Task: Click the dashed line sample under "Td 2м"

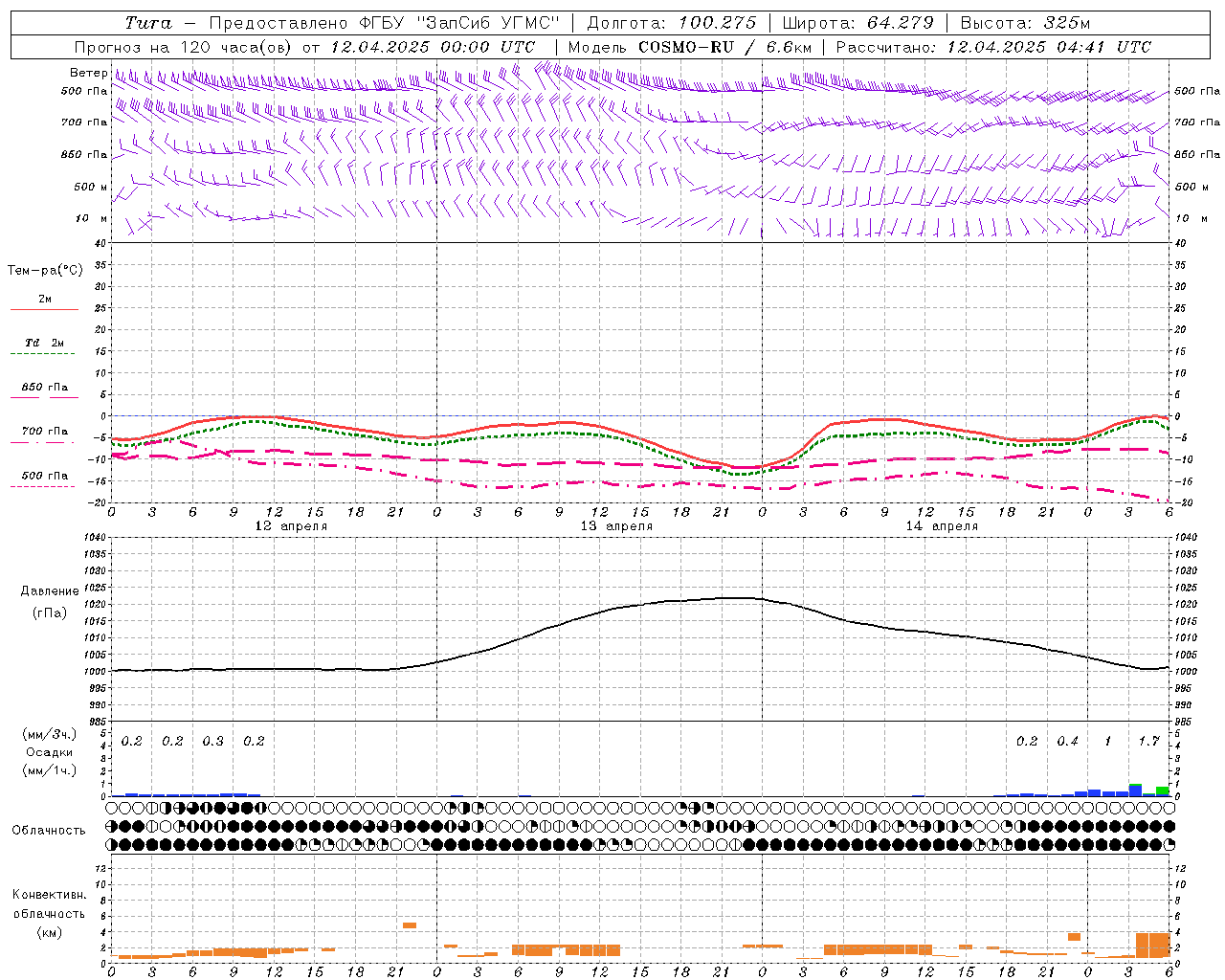Action: point(42,353)
